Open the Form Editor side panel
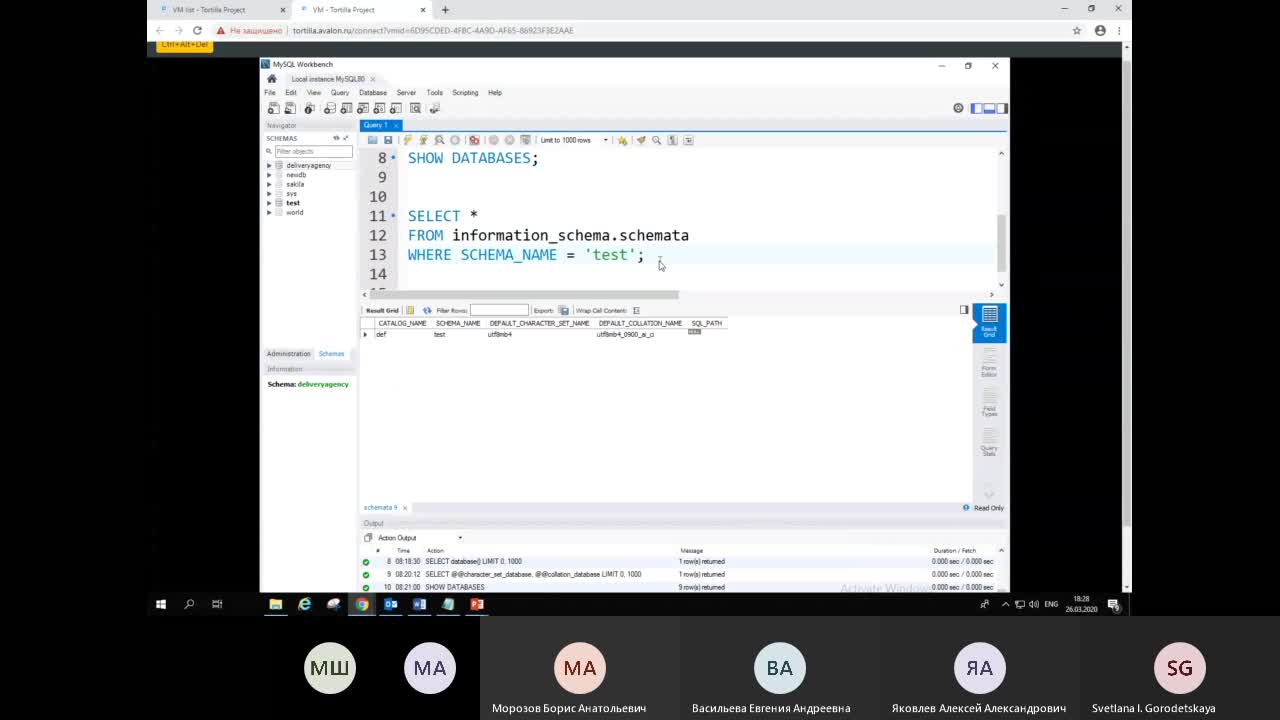Image resolution: width=1280 pixels, height=720 pixels. (x=989, y=362)
